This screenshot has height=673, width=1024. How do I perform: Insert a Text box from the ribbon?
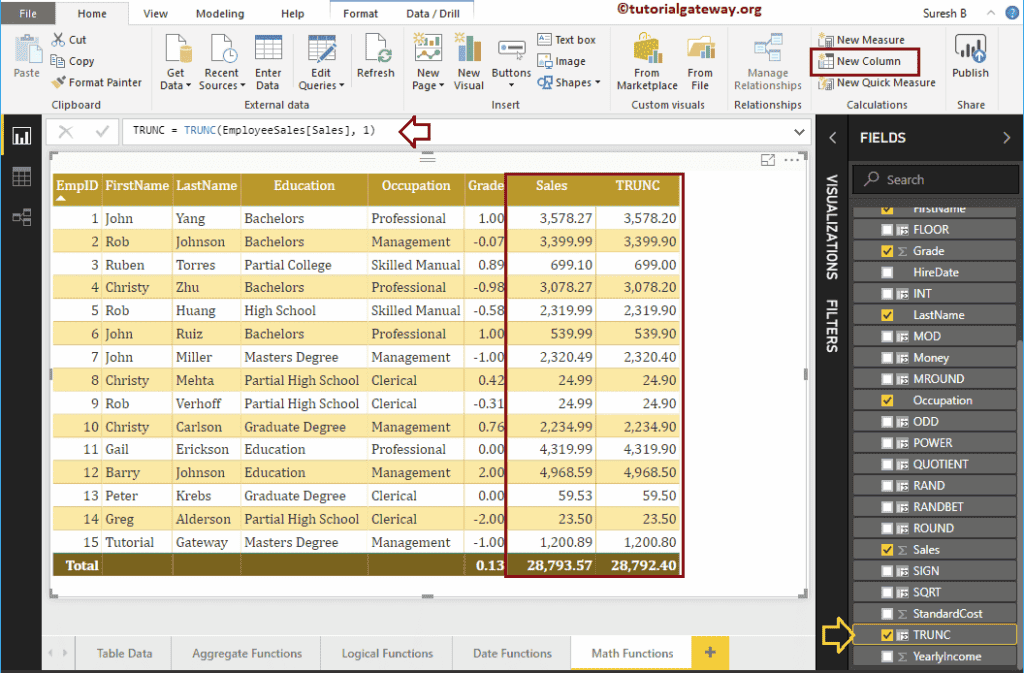click(x=566, y=40)
